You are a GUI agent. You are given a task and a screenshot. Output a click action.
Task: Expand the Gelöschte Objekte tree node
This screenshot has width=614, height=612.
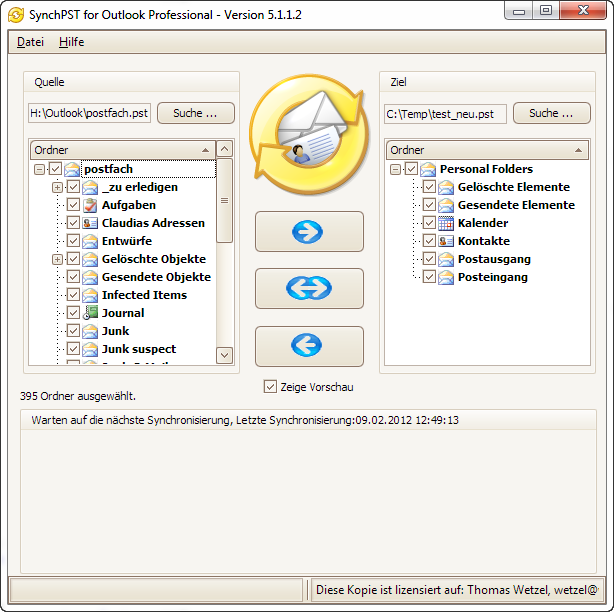tap(57, 259)
